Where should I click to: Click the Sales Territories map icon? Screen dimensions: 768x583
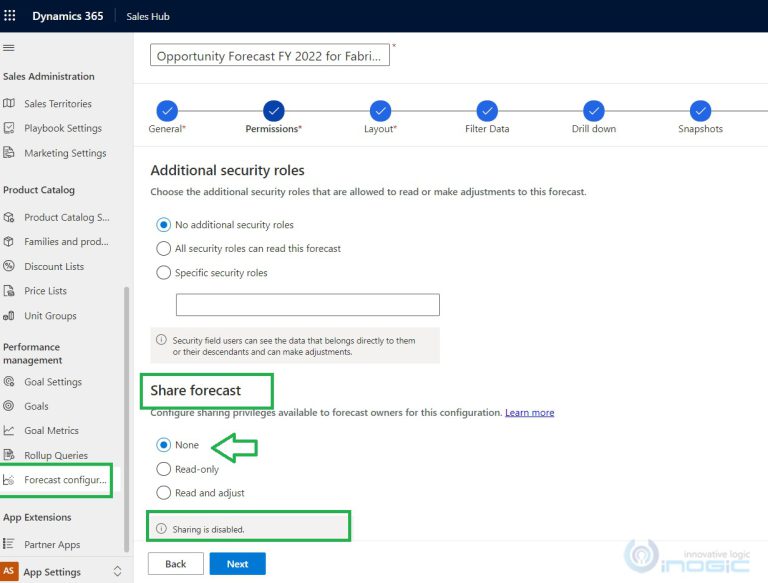pyautogui.click(x=9, y=103)
